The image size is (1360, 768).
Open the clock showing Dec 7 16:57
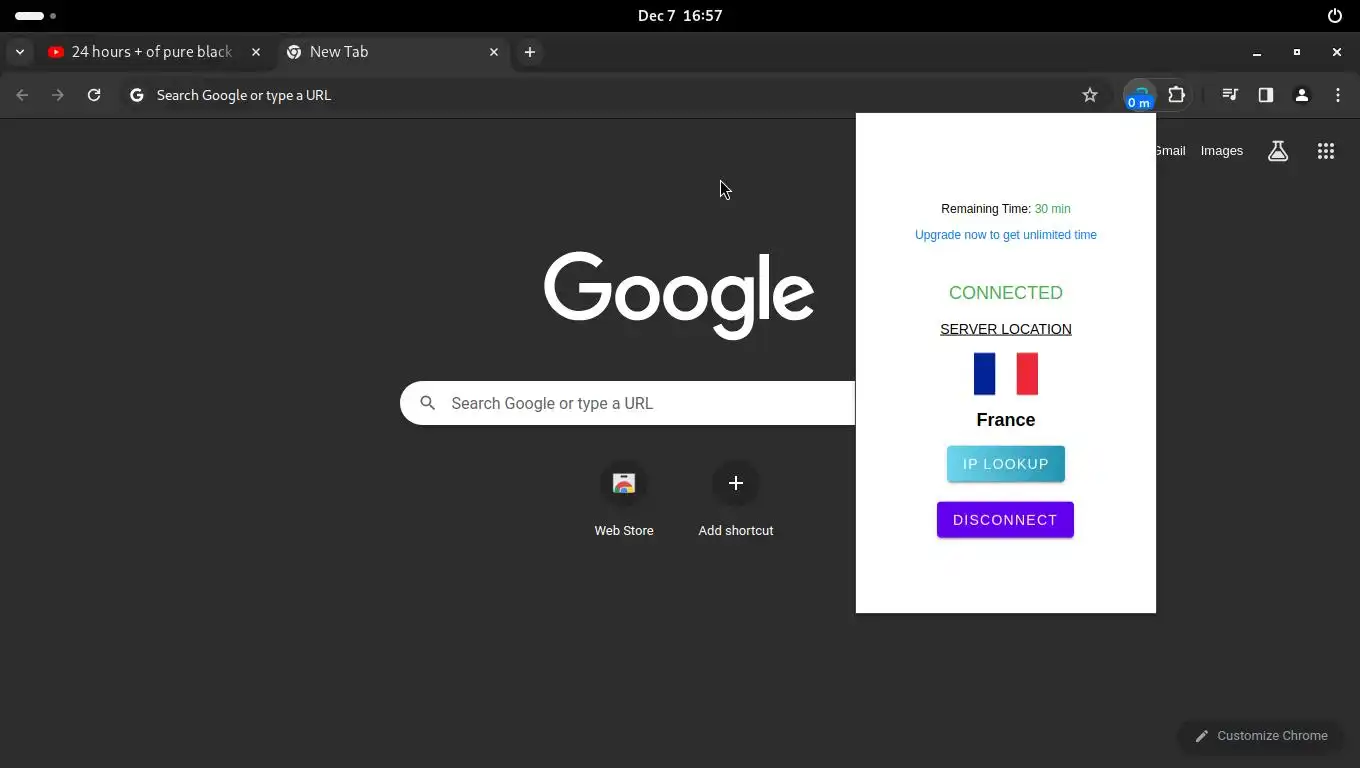(680, 15)
